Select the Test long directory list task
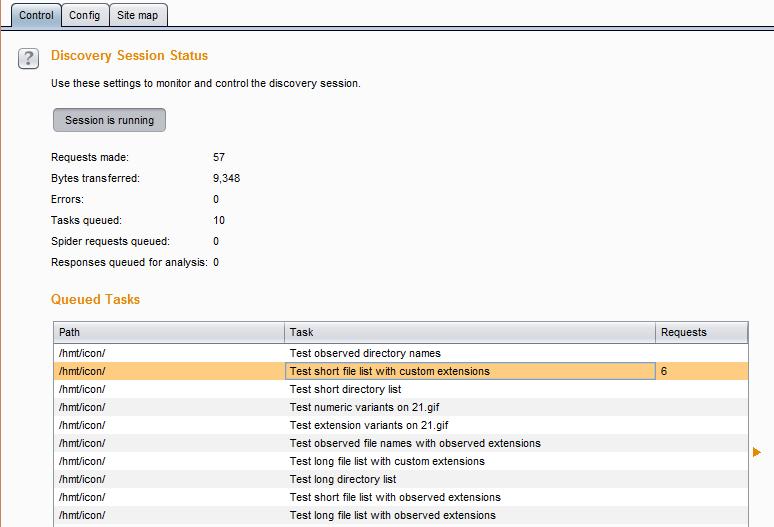Image resolution: width=774 pixels, height=527 pixels. (343, 479)
